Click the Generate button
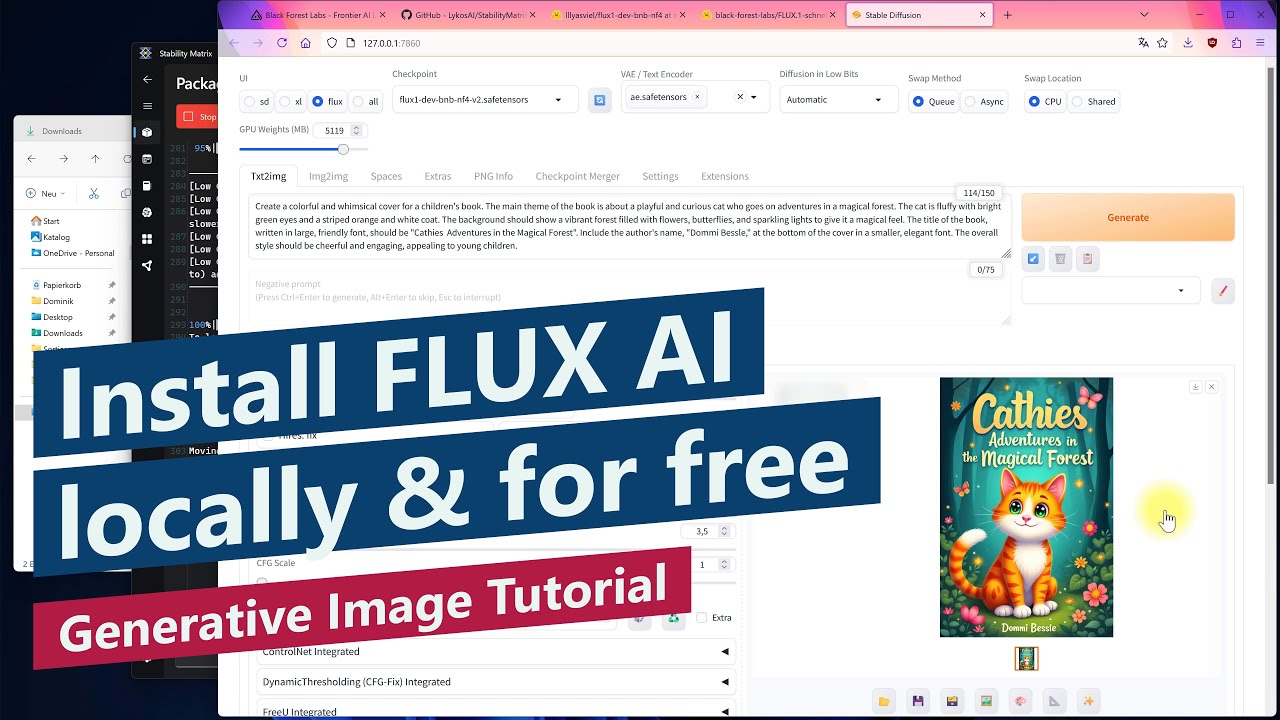The image size is (1280, 720). pyautogui.click(x=1128, y=217)
